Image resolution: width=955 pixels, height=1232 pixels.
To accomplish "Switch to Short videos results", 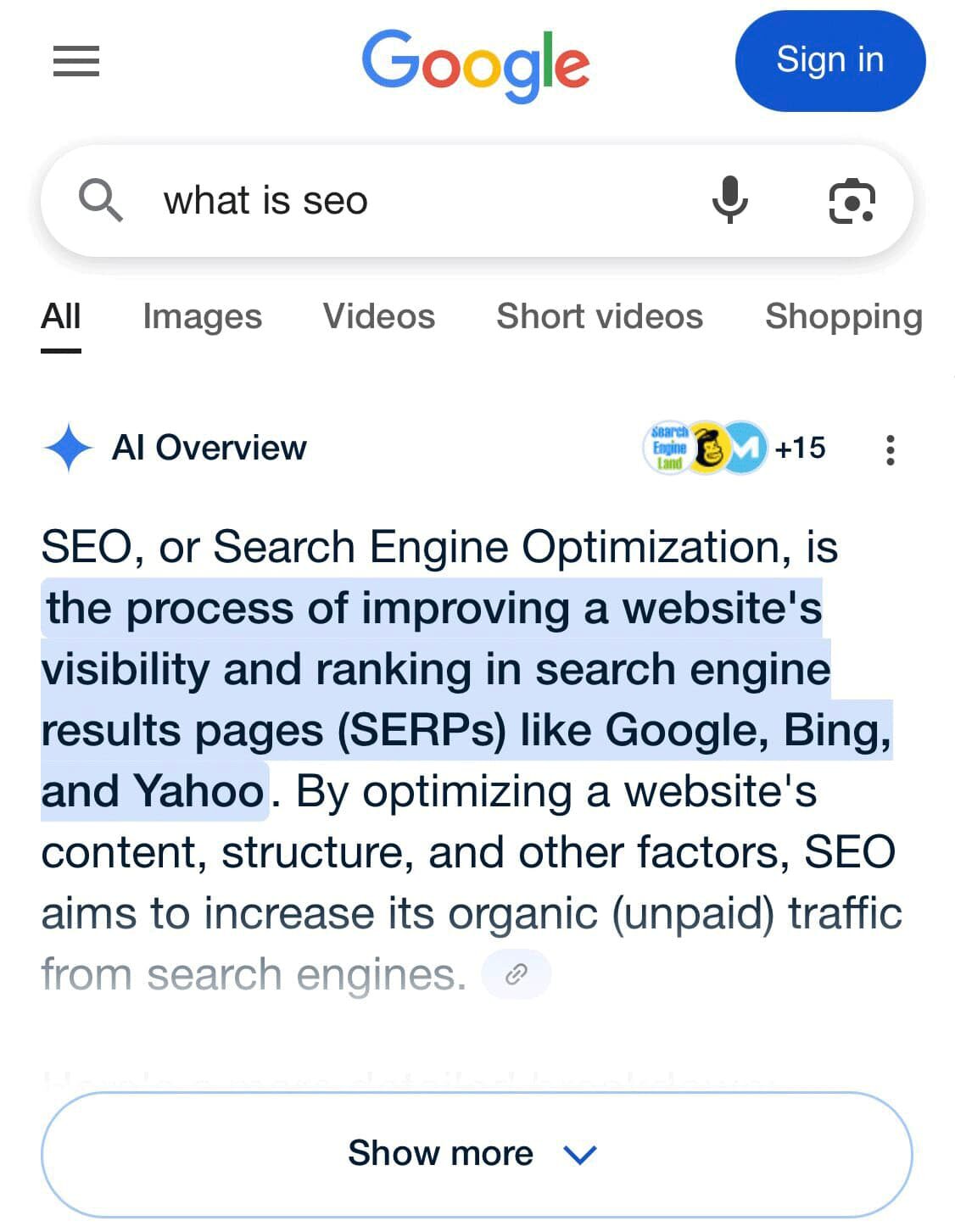I will tap(600, 316).
